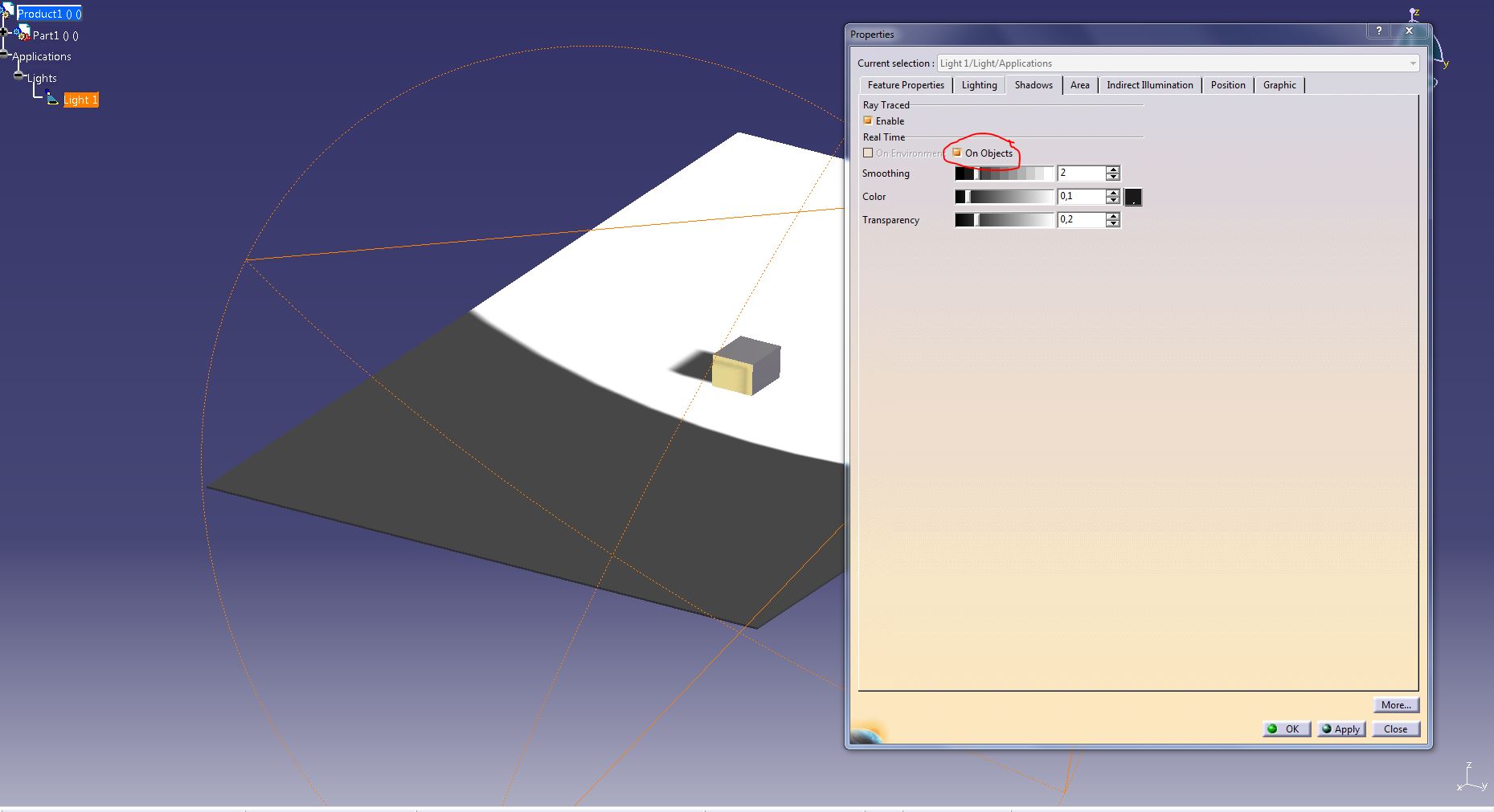Open the Indirect Illumination tab
Screen dimensions: 1494x812
[x=1149, y=85]
